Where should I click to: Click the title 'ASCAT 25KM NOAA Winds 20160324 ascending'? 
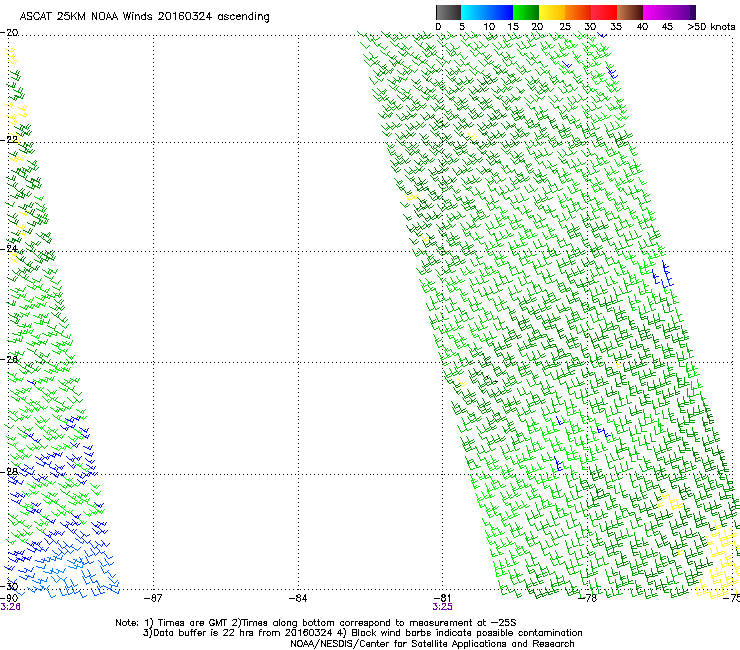coord(144,17)
